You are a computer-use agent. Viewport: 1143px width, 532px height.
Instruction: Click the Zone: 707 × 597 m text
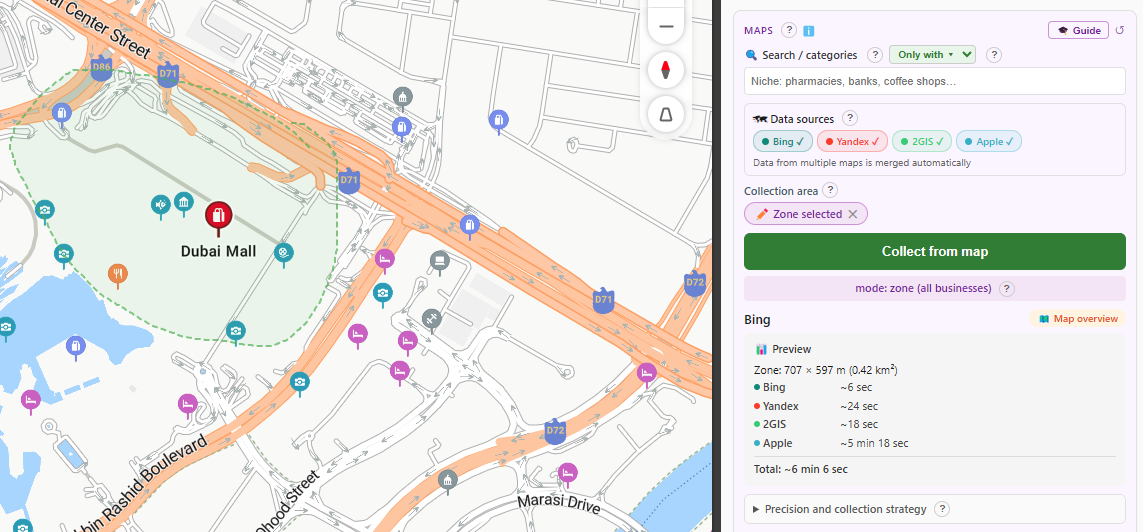pyautogui.click(x=826, y=370)
